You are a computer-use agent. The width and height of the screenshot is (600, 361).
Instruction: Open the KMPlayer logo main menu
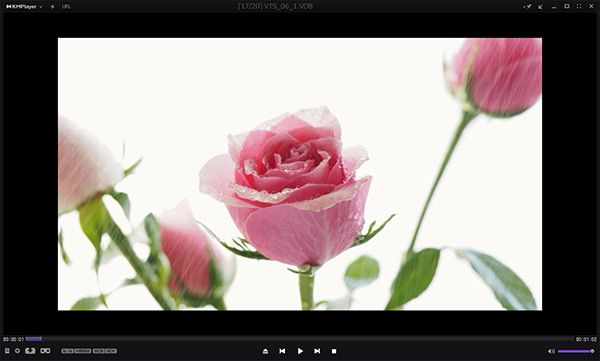[21, 7]
